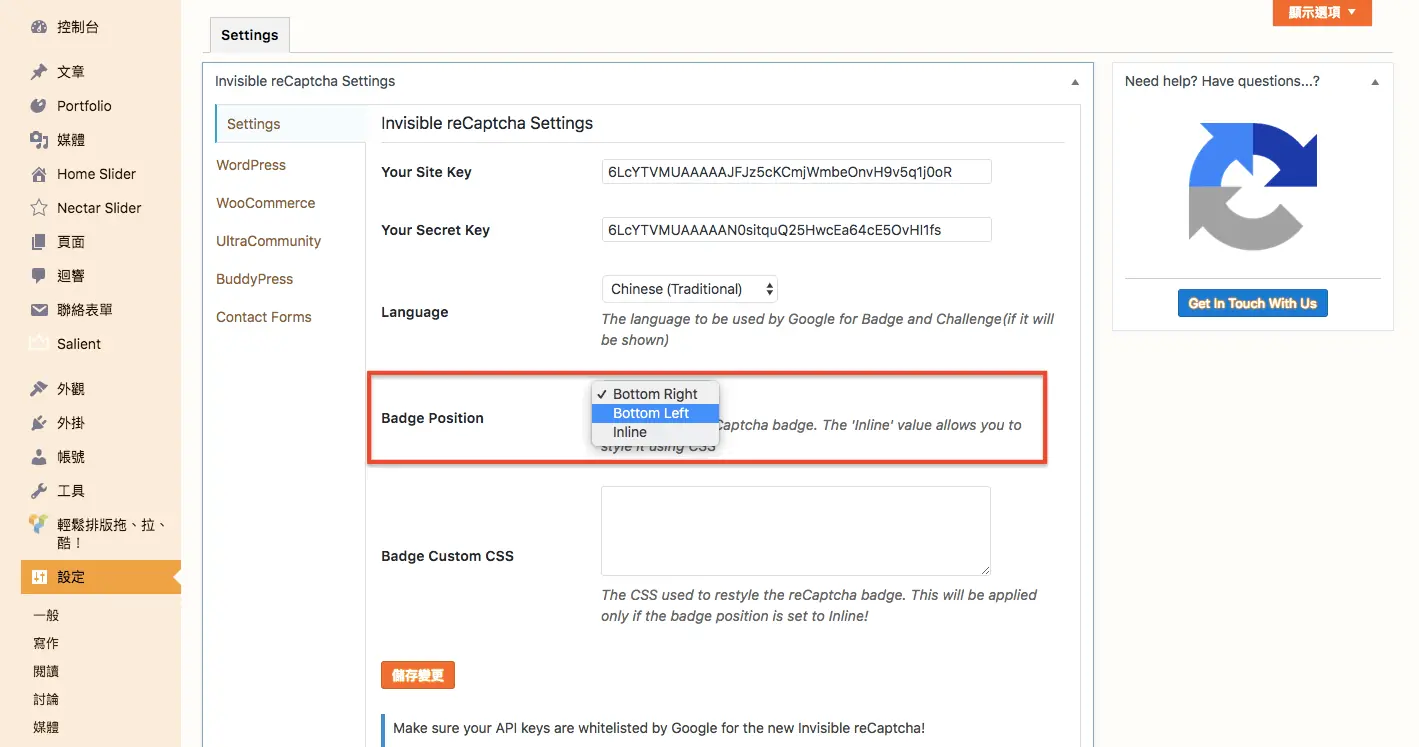This screenshot has width=1419, height=747.
Task: Click the 控制台 dashboard icon
Action: (x=39, y=27)
